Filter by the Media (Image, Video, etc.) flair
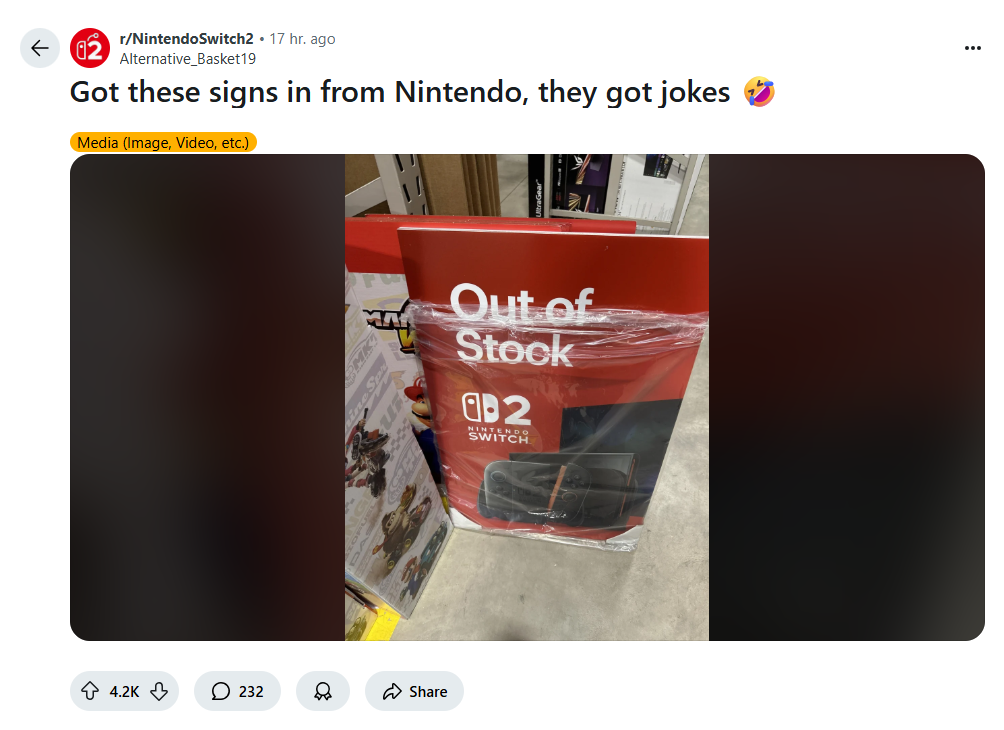This screenshot has height=730, width=1004. (163, 142)
